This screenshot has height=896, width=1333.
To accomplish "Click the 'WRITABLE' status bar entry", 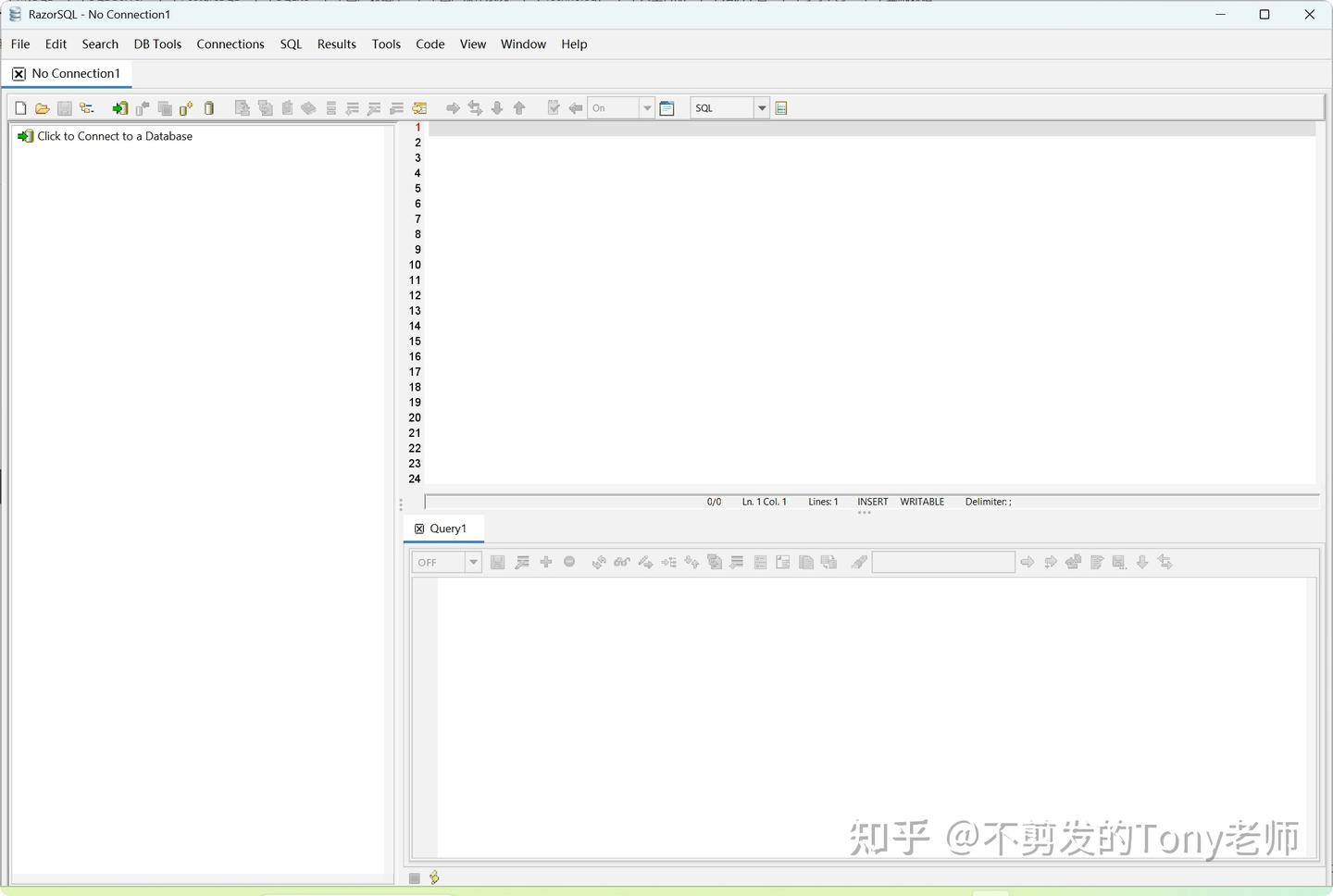I will pyautogui.click(x=922, y=502).
